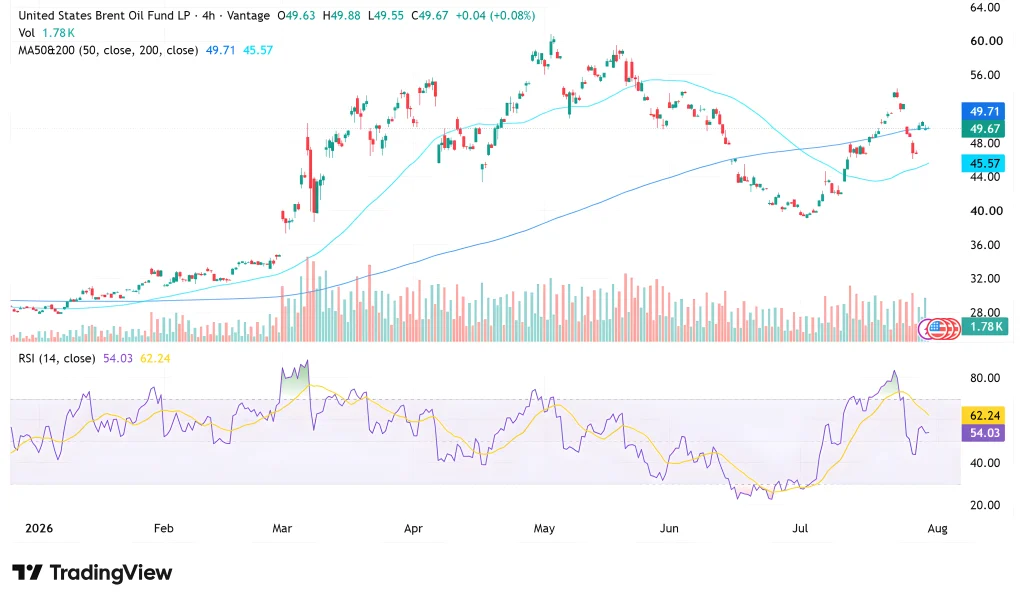The width and height of the screenshot is (1024, 603).
Task: Click the 2026 label on the time axis
Action: point(39,529)
